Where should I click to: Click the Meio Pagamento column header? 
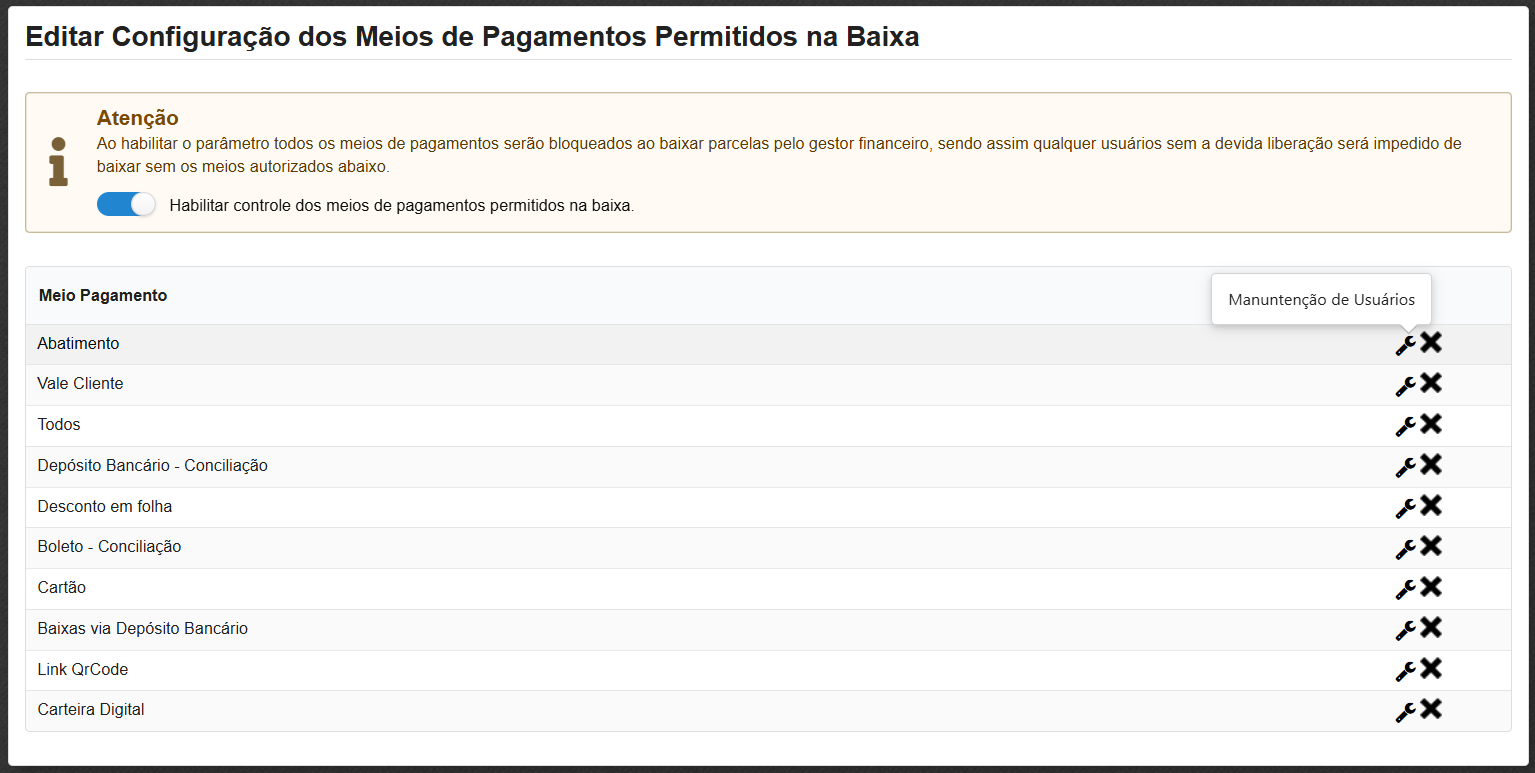103,296
